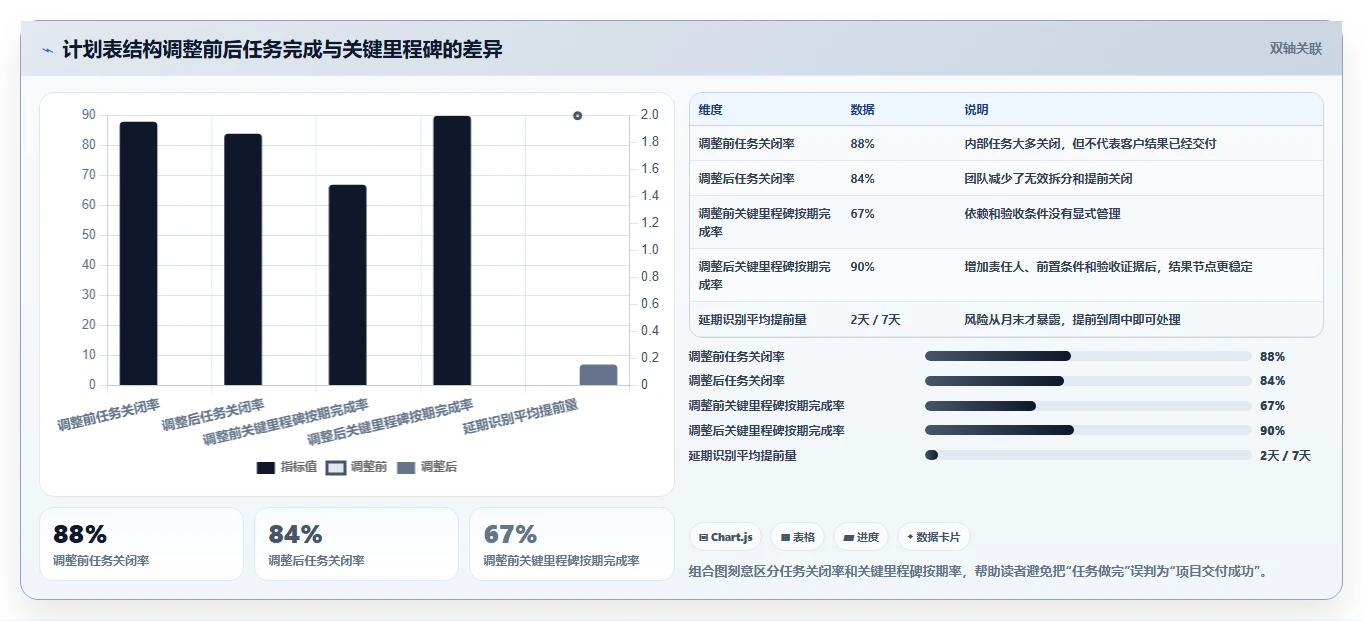
Task: Open the 88% 调整前任务关闭率 data card
Action: (x=141, y=544)
